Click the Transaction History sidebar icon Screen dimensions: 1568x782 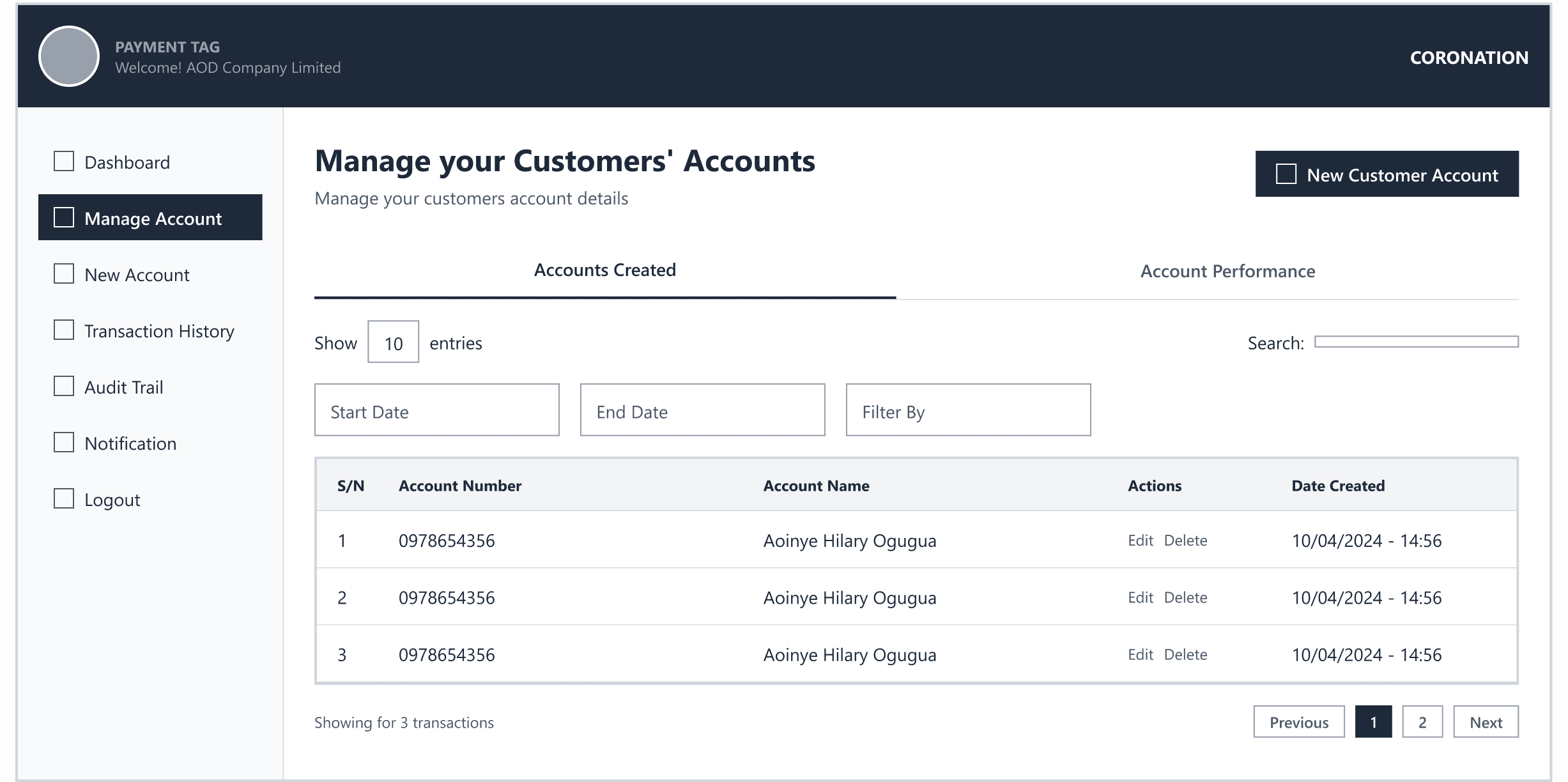tap(64, 330)
